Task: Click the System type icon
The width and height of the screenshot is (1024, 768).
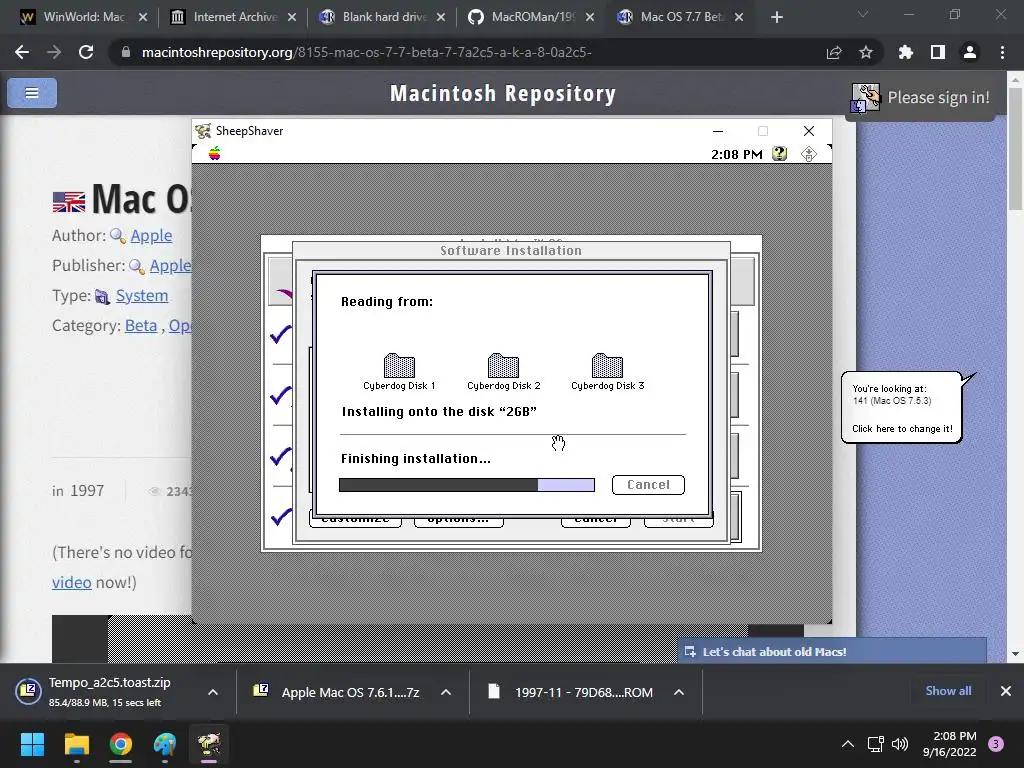Action: 103,296
